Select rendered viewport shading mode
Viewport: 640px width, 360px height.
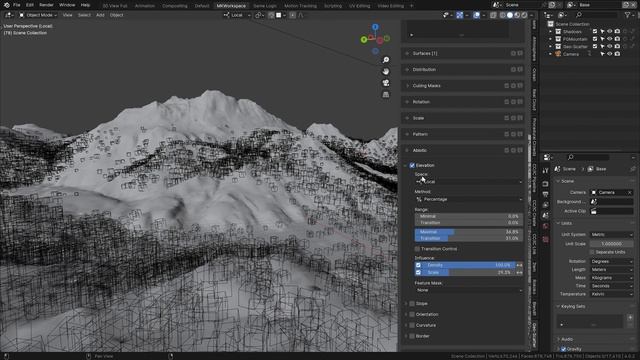tap(524, 15)
